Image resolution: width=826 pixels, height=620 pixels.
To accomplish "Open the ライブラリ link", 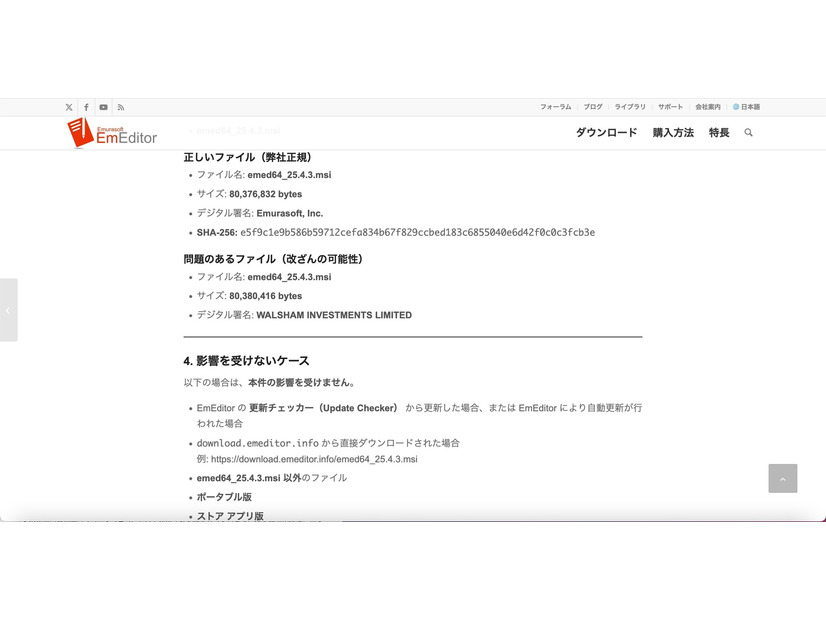I will [x=630, y=107].
